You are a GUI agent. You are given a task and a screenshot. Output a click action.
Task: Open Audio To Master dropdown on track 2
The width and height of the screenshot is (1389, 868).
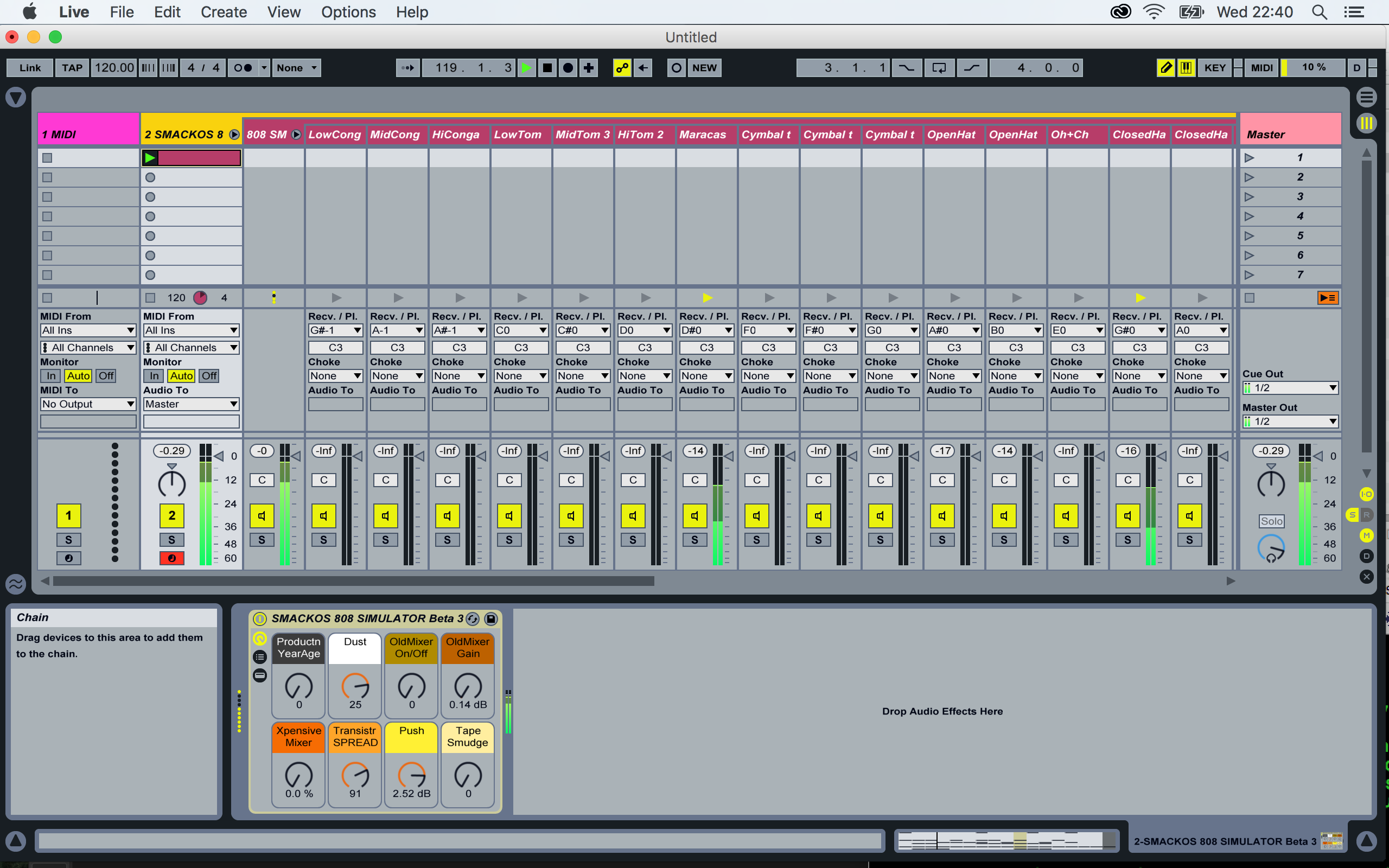point(191,404)
